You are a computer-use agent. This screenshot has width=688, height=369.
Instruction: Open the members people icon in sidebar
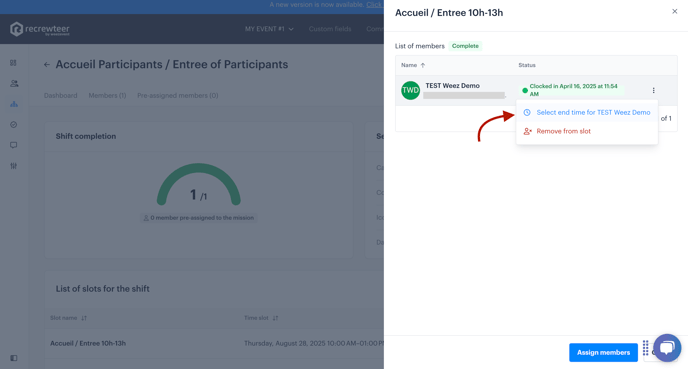(x=14, y=83)
